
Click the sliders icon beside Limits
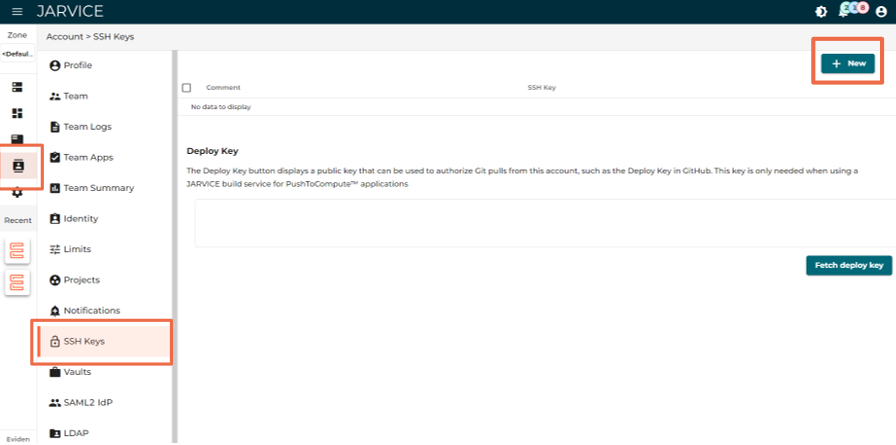55,250
